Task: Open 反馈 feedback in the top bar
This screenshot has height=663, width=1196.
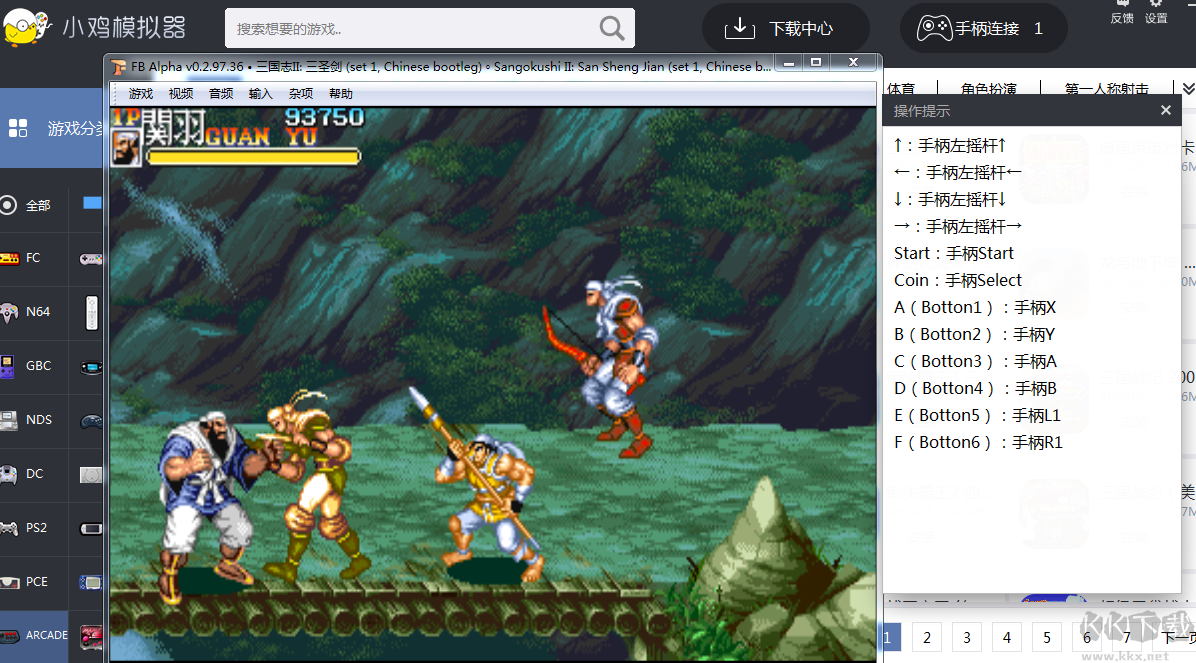Action: tap(1122, 12)
